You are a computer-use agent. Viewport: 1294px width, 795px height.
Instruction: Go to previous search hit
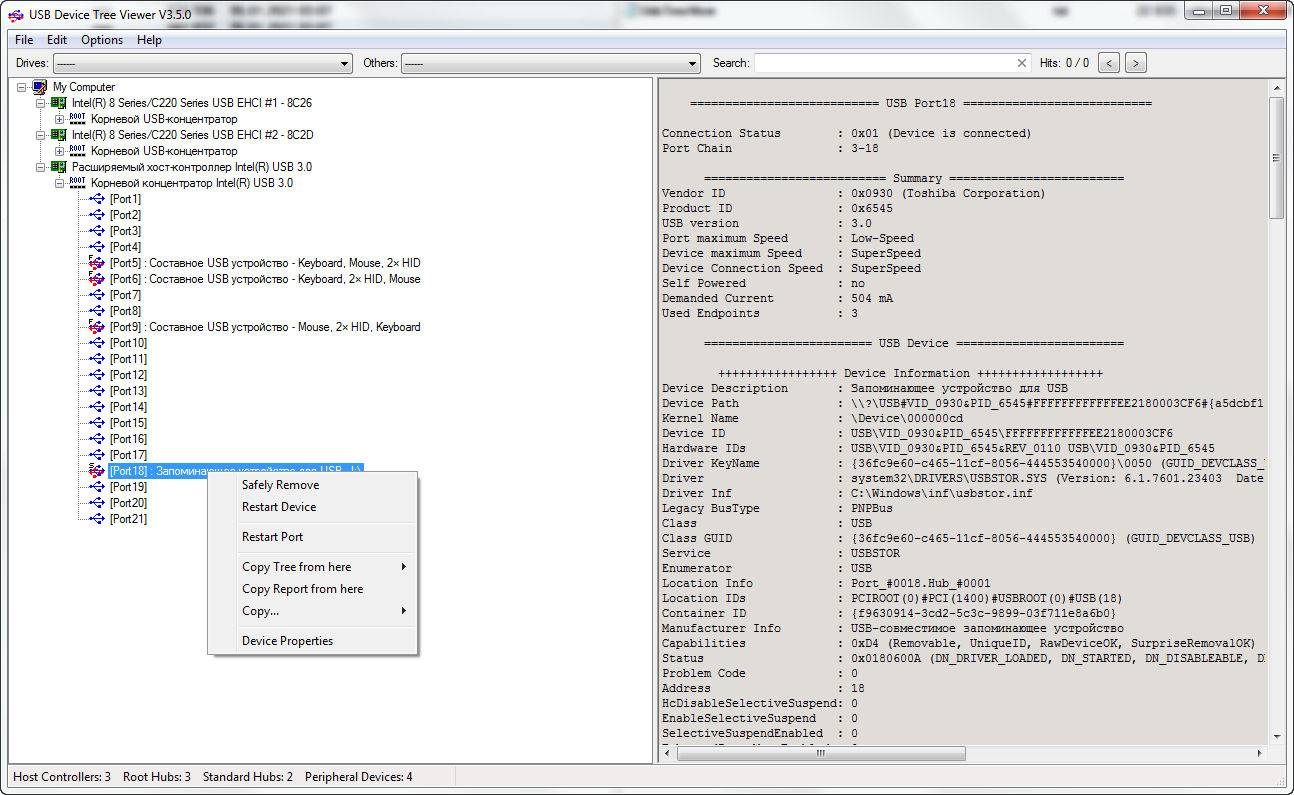(1108, 63)
